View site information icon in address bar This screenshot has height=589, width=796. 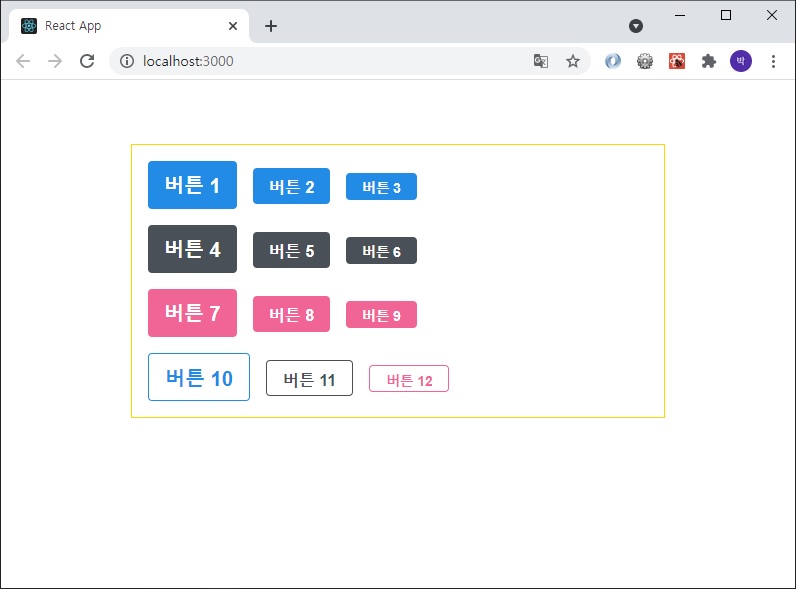[x=126, y=61]
